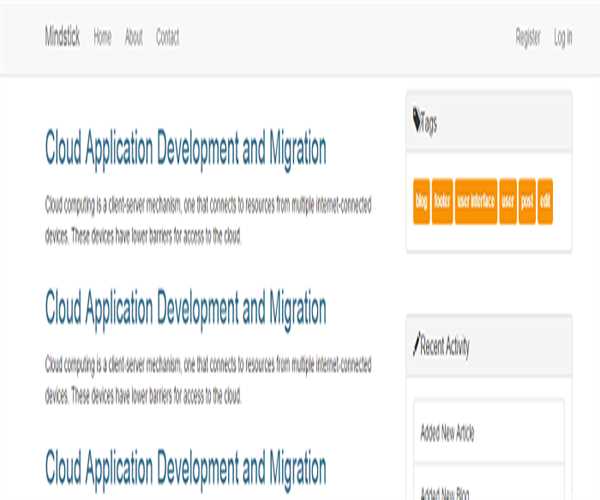Click the Register link
The height and width of the screenshot is (500, 600).
point(528,38)
